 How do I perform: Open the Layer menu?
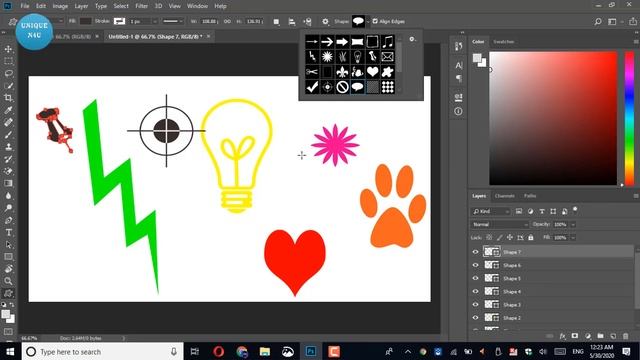[81, 6]
